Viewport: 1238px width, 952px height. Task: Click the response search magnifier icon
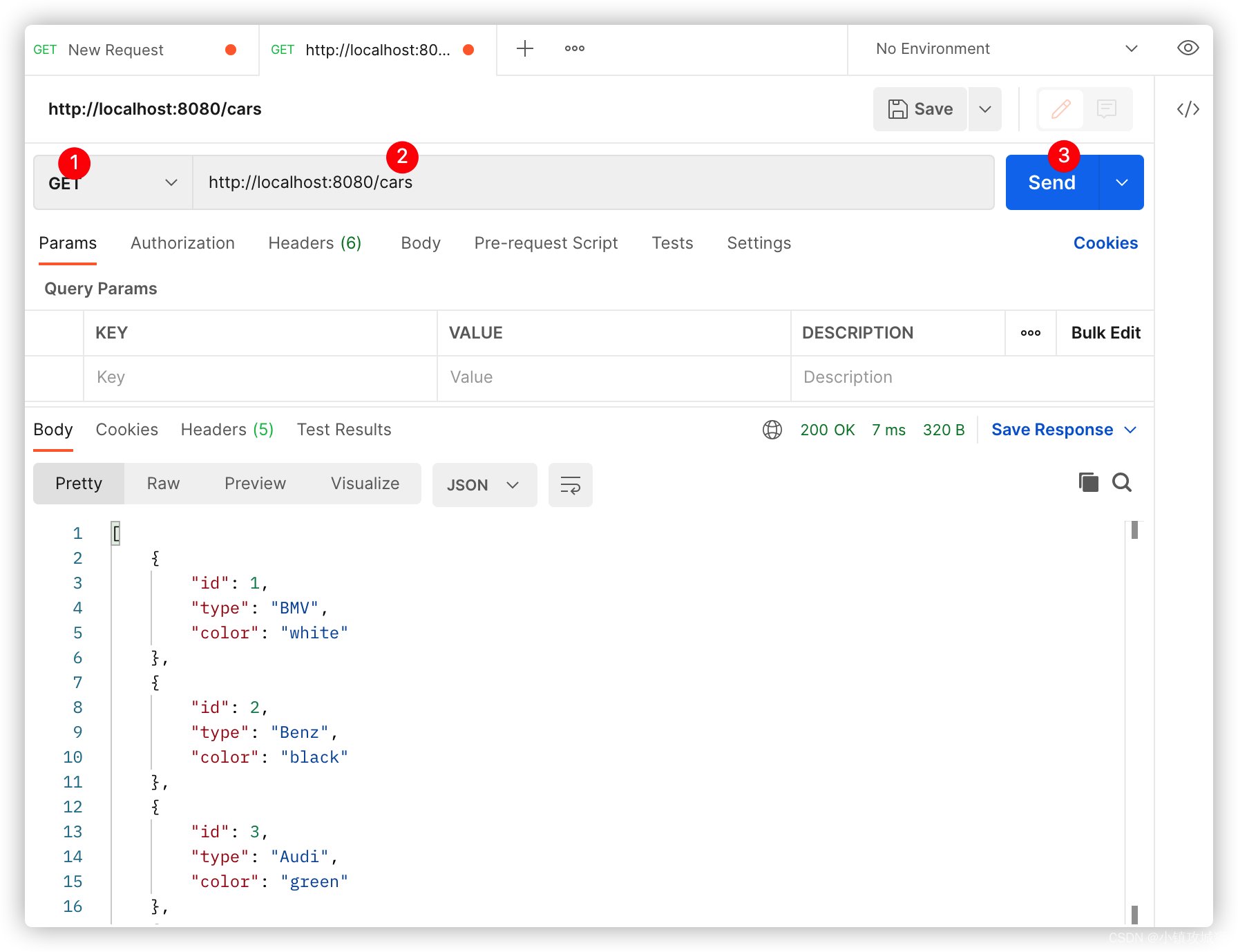pyautogui.click(x=1122, y=482)
